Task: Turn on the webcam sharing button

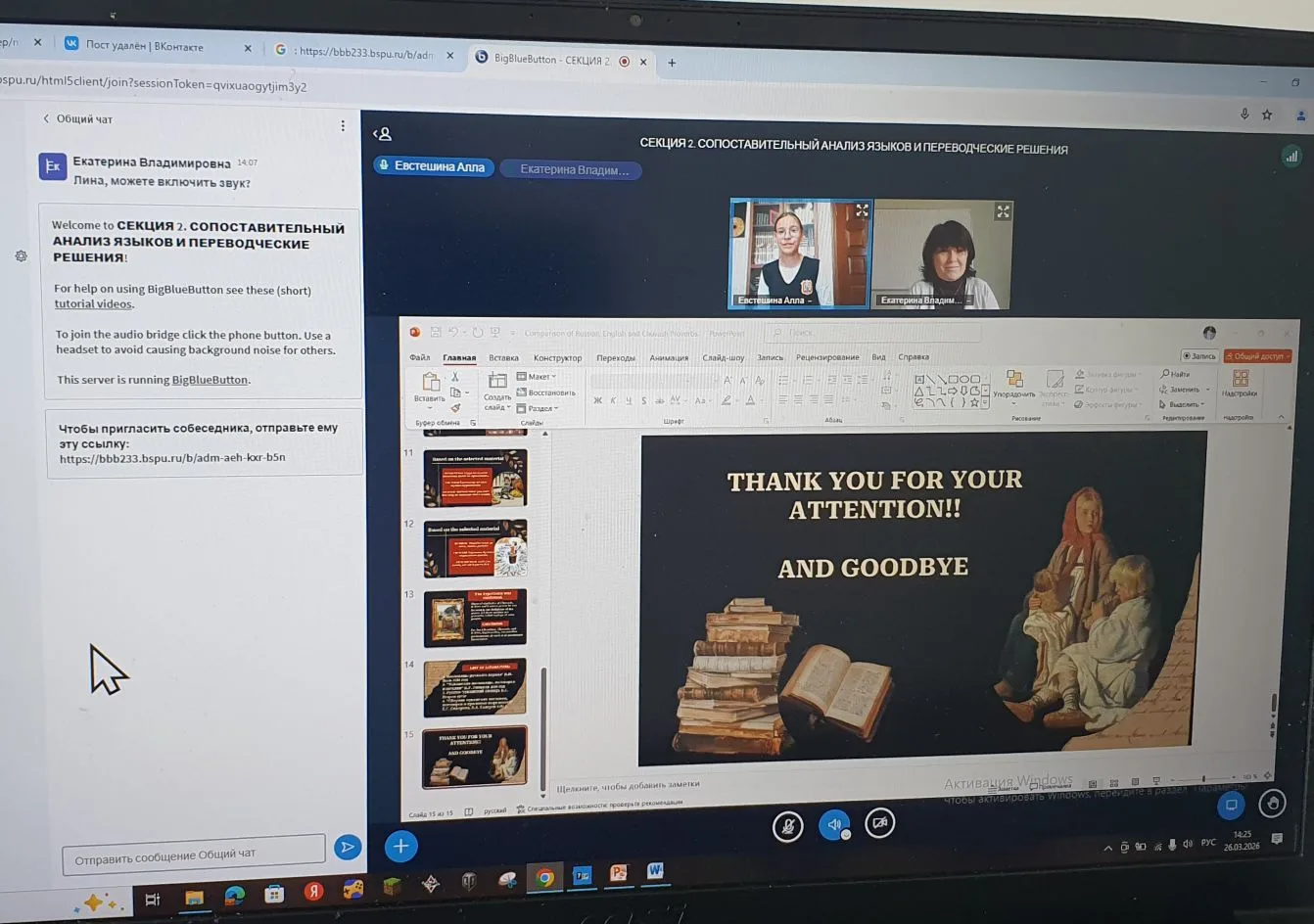Action: pyautogui.click(x=880, y=824)
